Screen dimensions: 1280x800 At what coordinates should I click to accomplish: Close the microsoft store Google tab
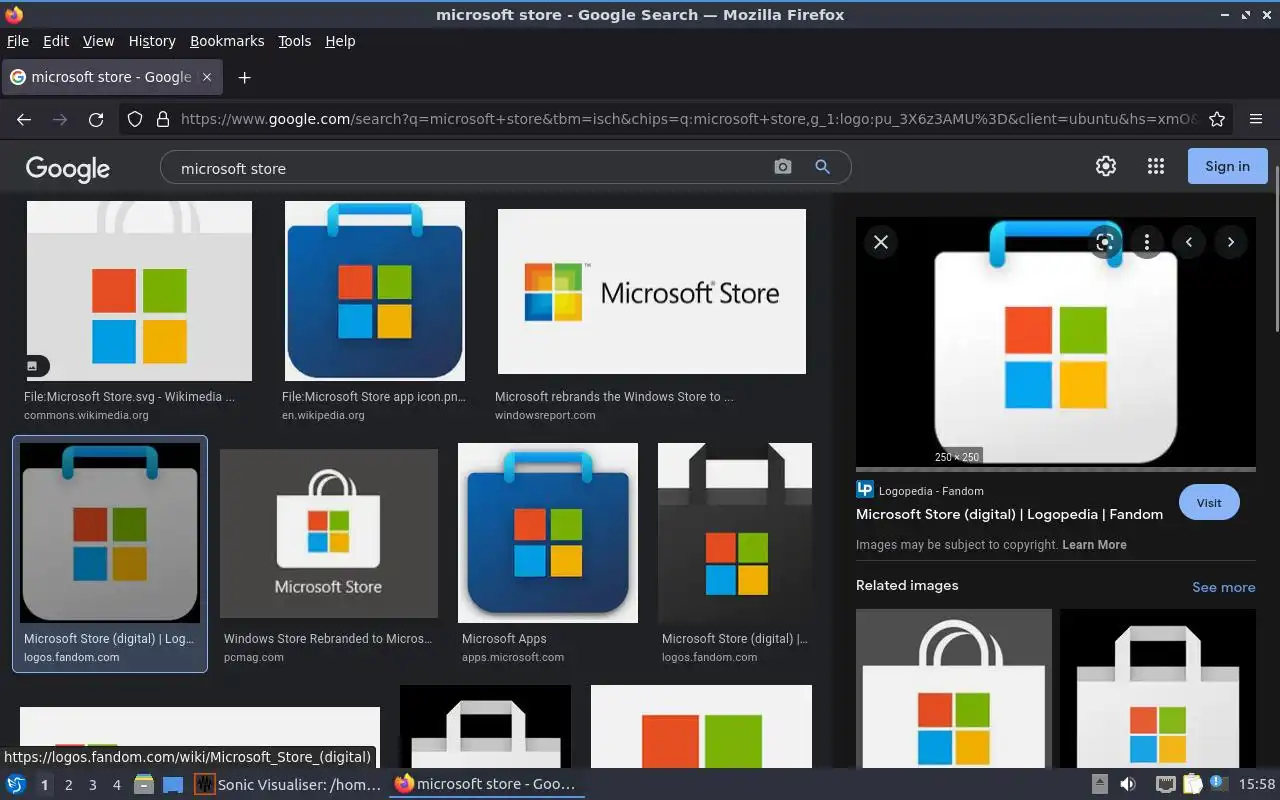[x=207, y=77]
